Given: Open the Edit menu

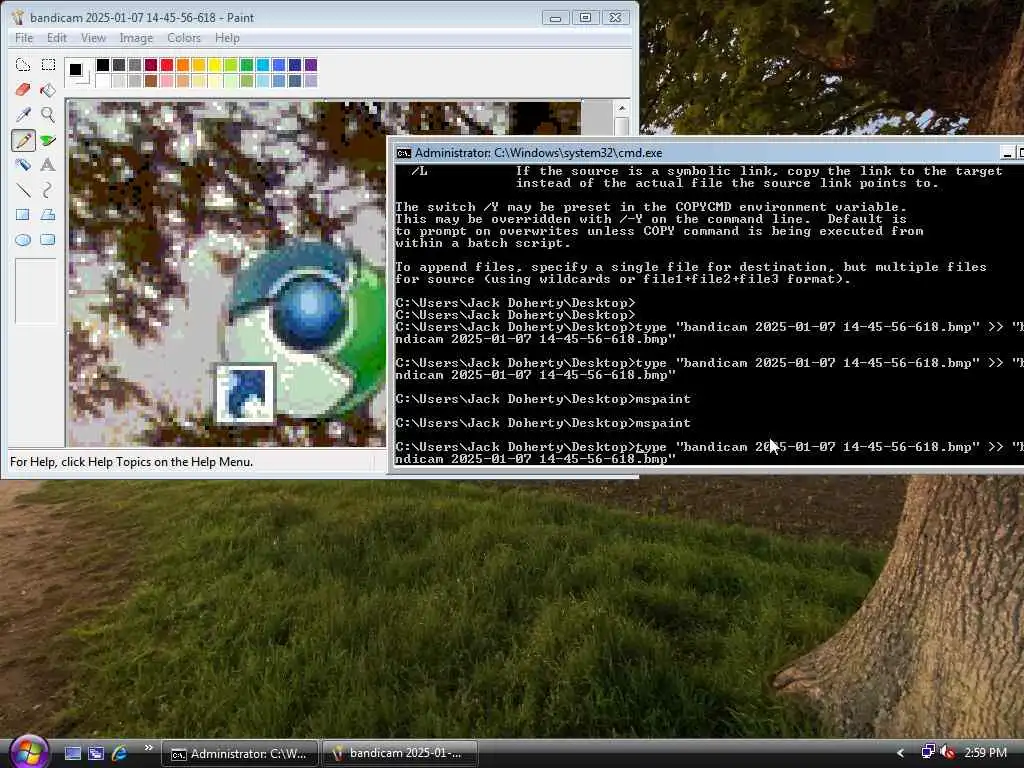Looking at the screenshot, I should [57, 38].
